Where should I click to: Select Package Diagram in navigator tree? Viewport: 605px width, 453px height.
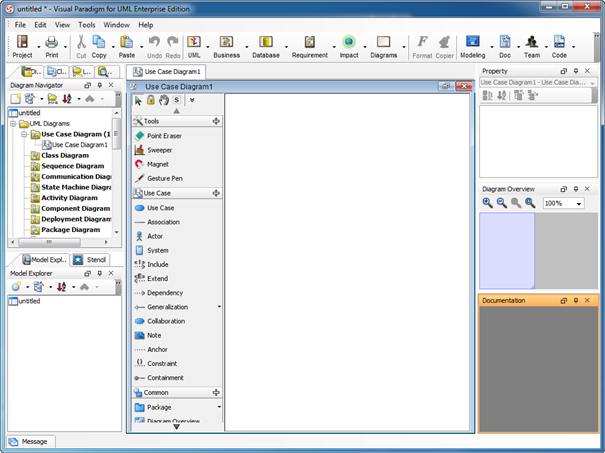pos(71,230)
